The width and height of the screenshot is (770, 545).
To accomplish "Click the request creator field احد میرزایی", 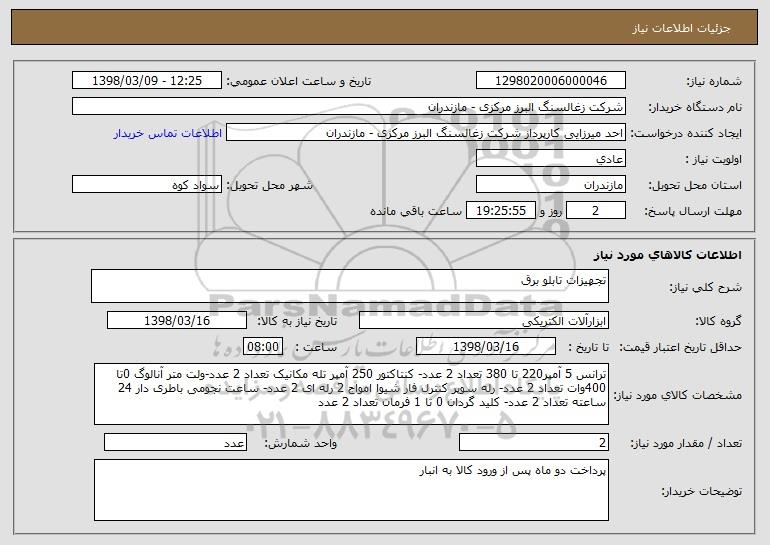I will (x=426, y=133).
